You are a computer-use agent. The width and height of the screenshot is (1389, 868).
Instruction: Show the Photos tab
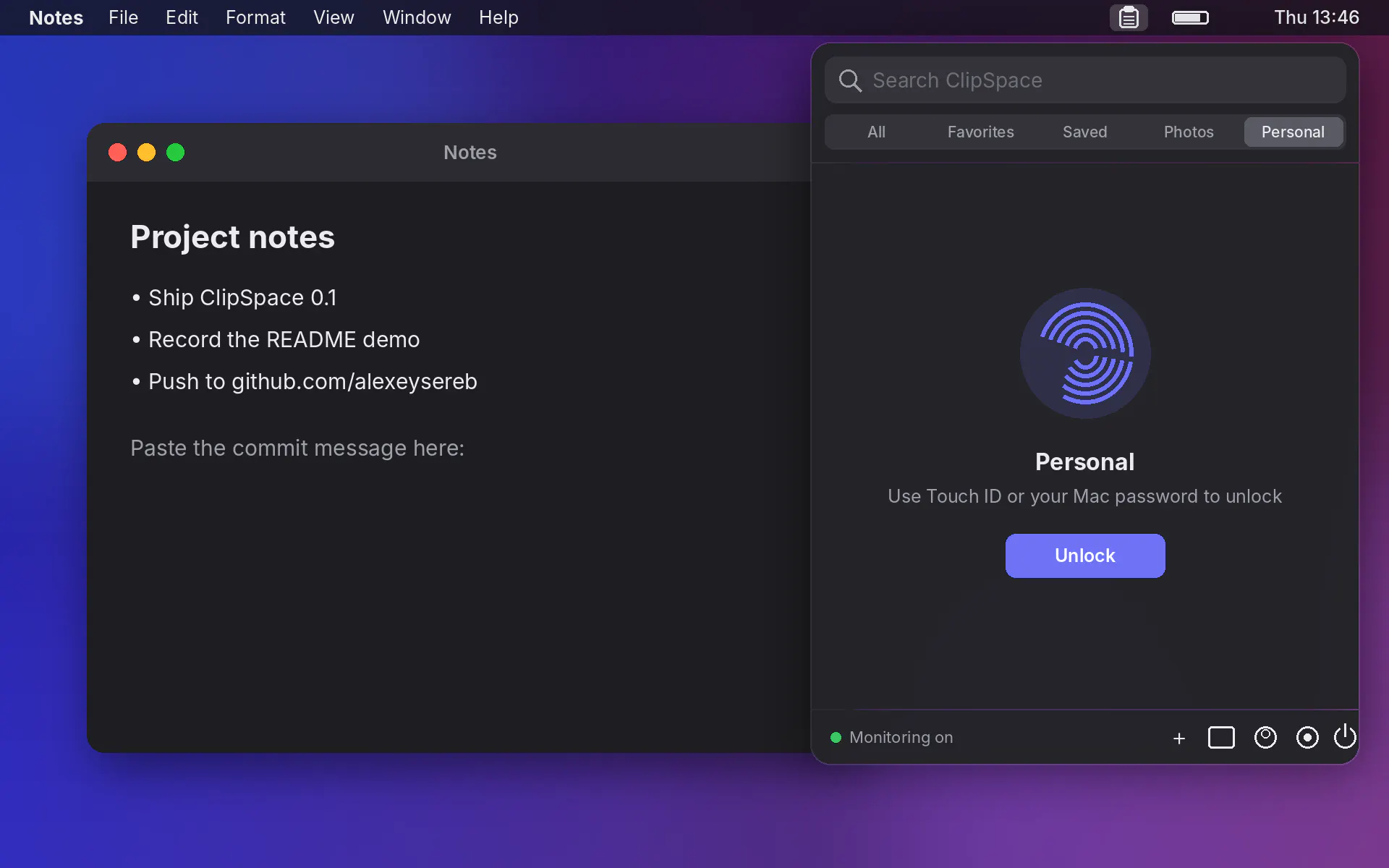[x=1189, y=132]
